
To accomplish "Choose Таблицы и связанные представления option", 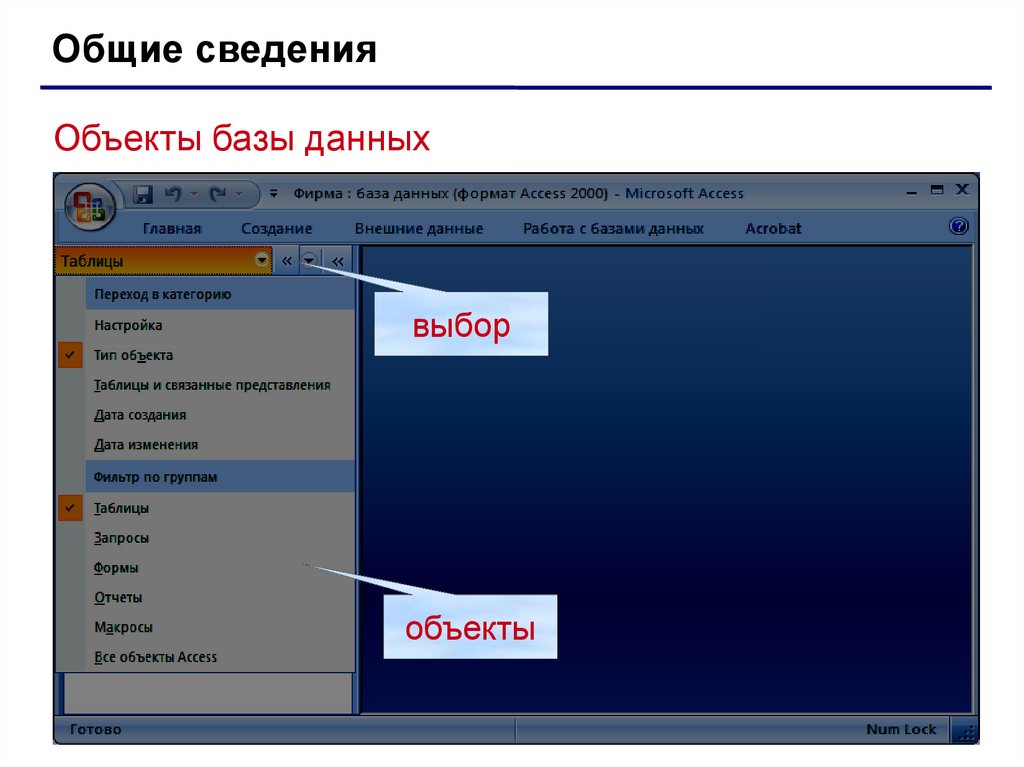I will [x=220, y=385].
